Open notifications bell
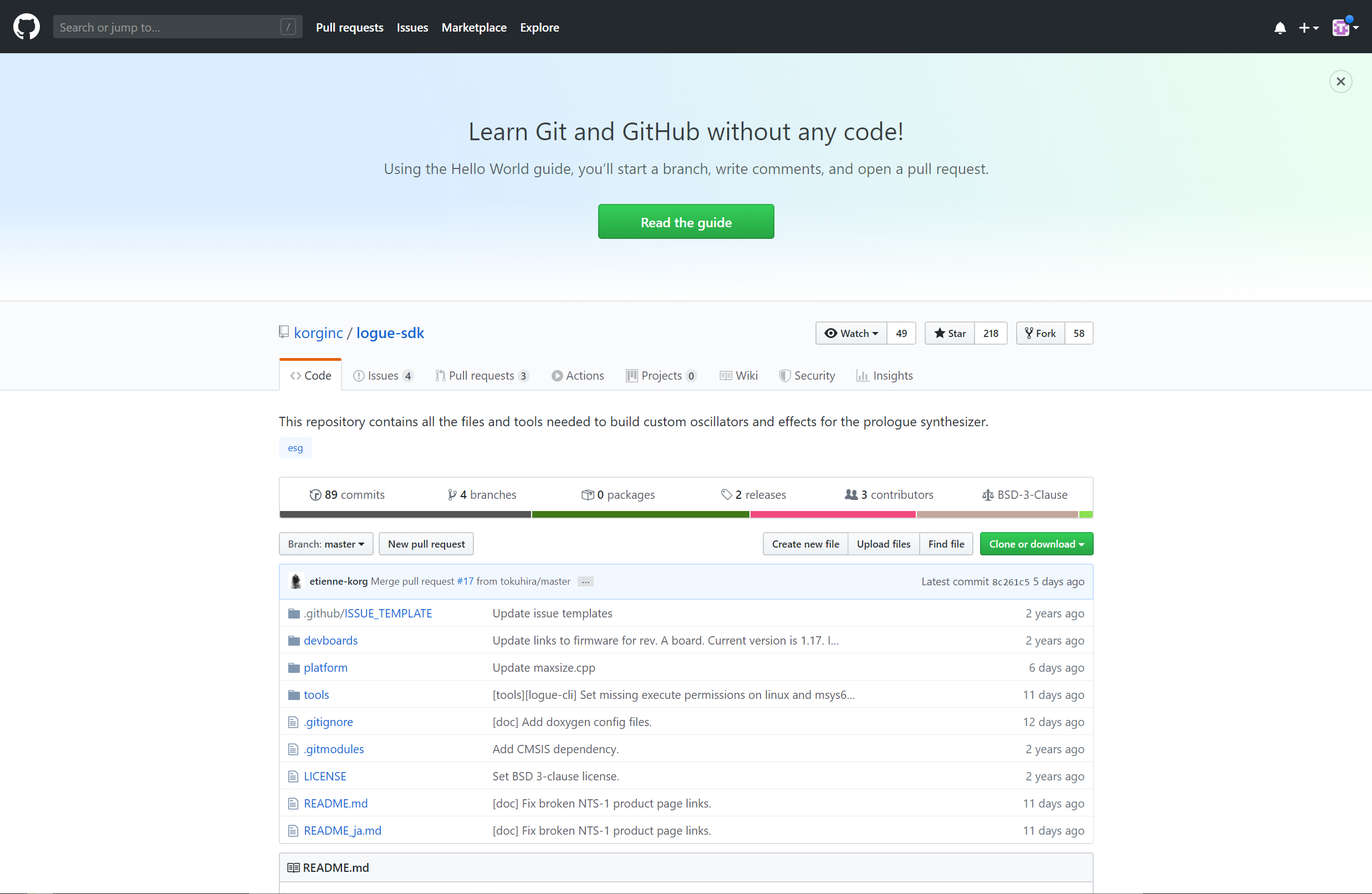The height and width of the screenshot is (894, 1372). pyautogui.click(x=1280, y=28)
